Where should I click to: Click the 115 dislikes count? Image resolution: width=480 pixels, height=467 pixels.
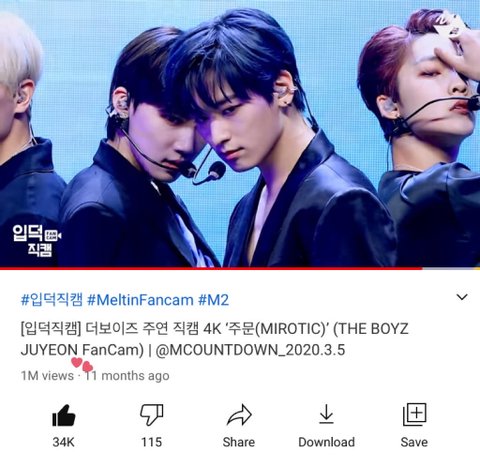point(152,442)
